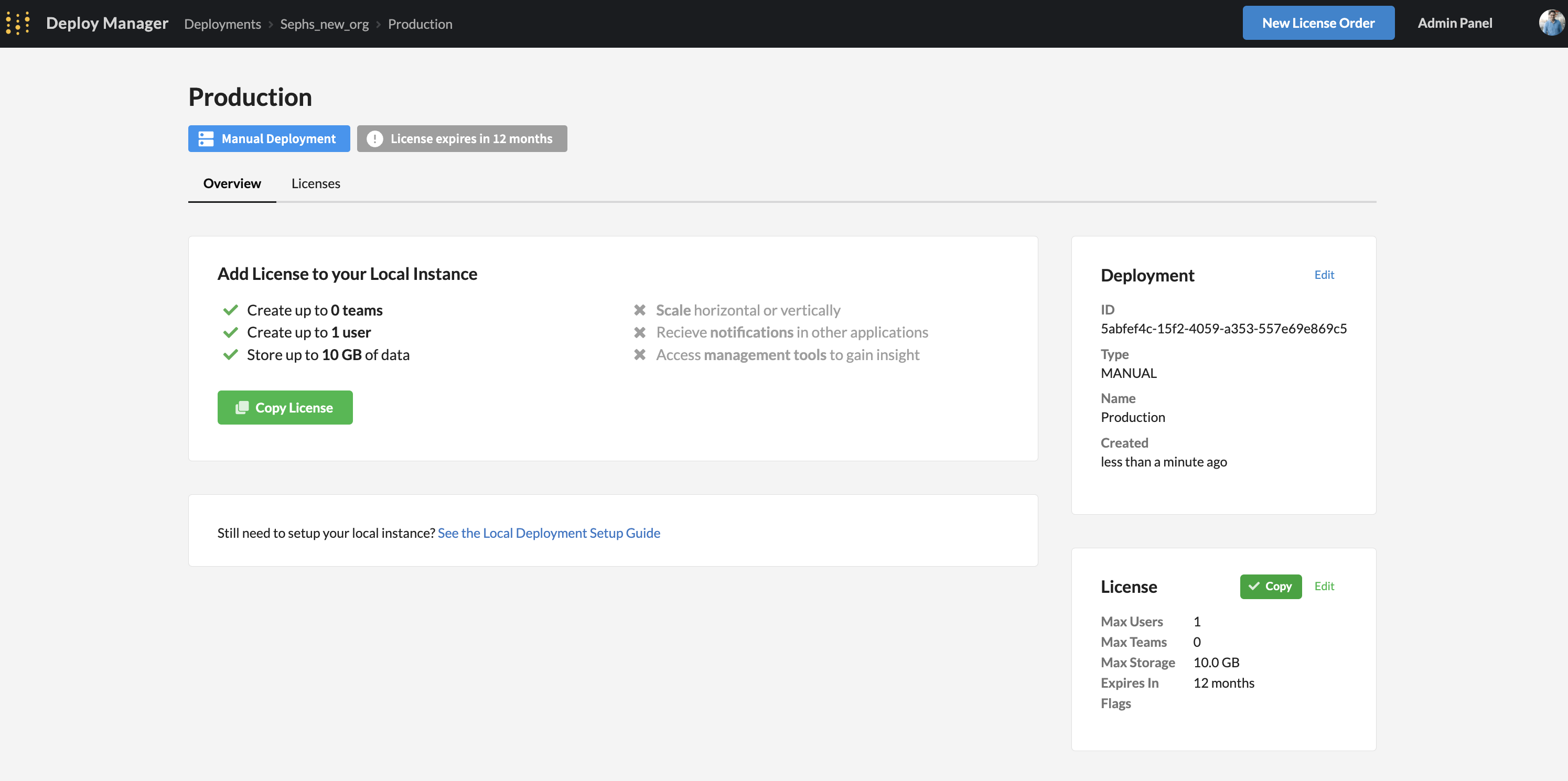Select the Overview tab
Image resolution: width=1568 pixels, height=781 pixels.
point(232,183)
